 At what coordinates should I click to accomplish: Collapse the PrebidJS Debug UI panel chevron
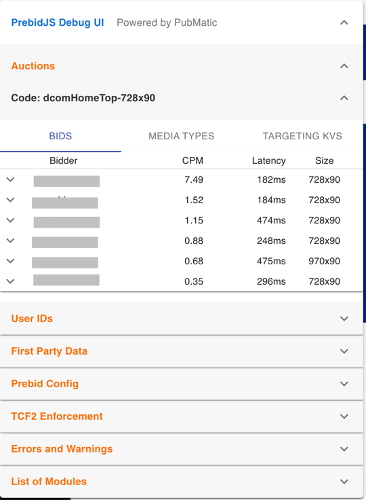tap(344, 23)
